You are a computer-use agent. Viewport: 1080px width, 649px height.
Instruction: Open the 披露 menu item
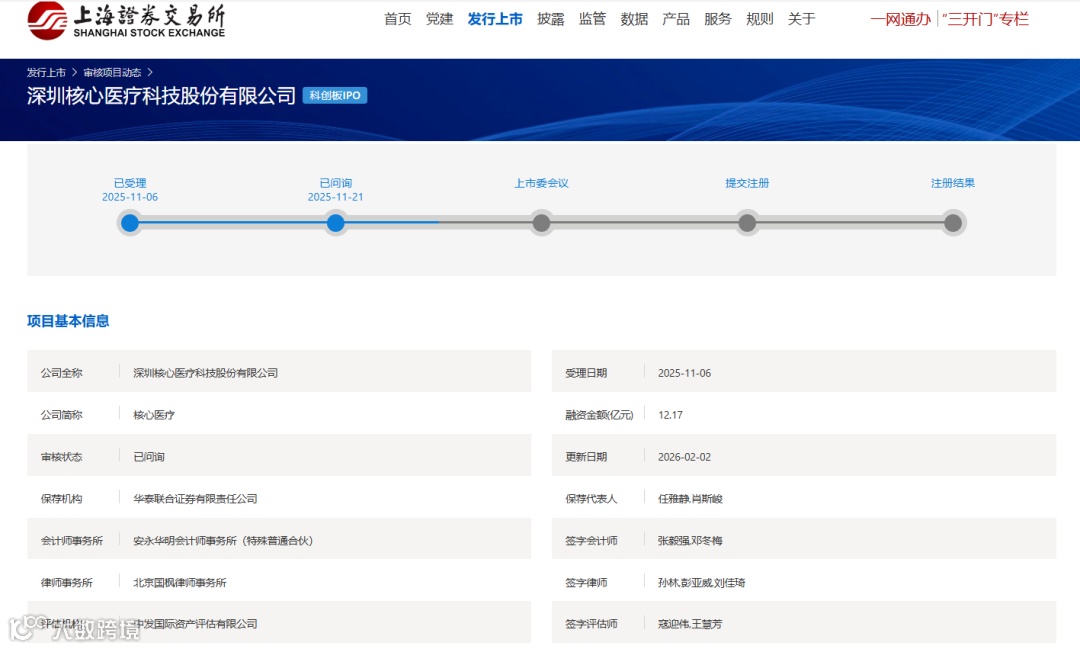coord(550,19)
